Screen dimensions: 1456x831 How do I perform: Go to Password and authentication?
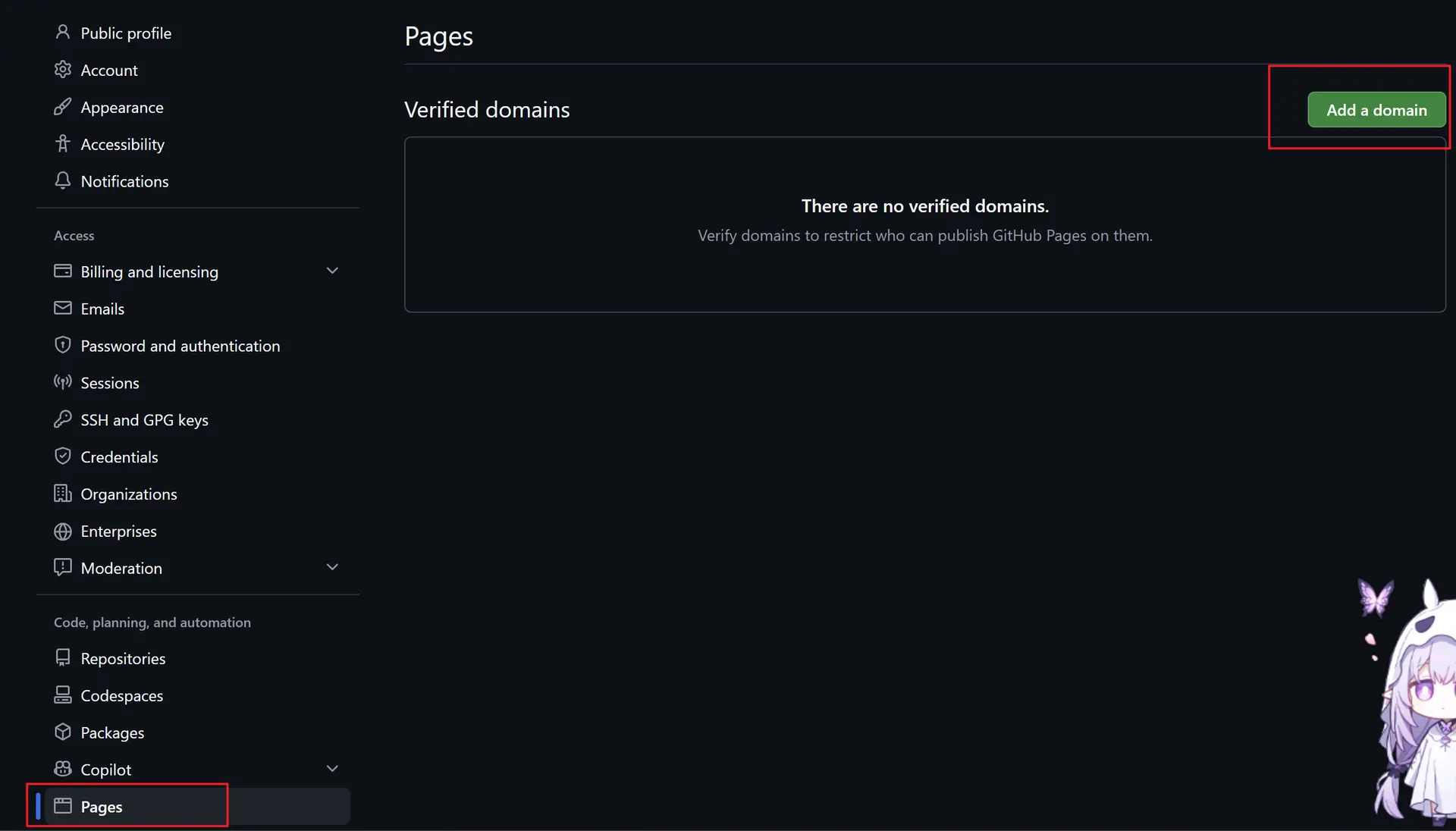(198, 346)
